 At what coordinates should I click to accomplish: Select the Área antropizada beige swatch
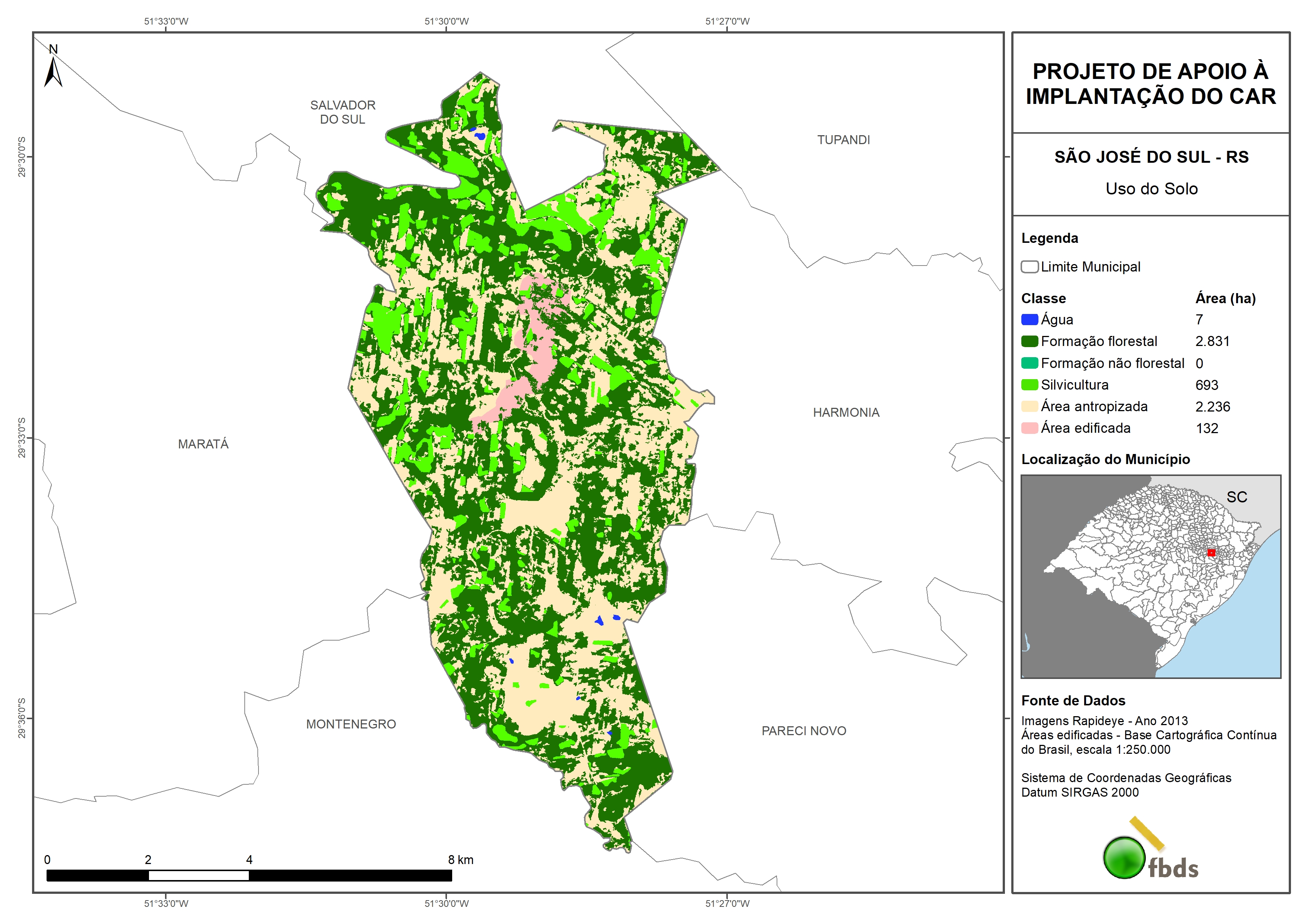pos(1029,406)
